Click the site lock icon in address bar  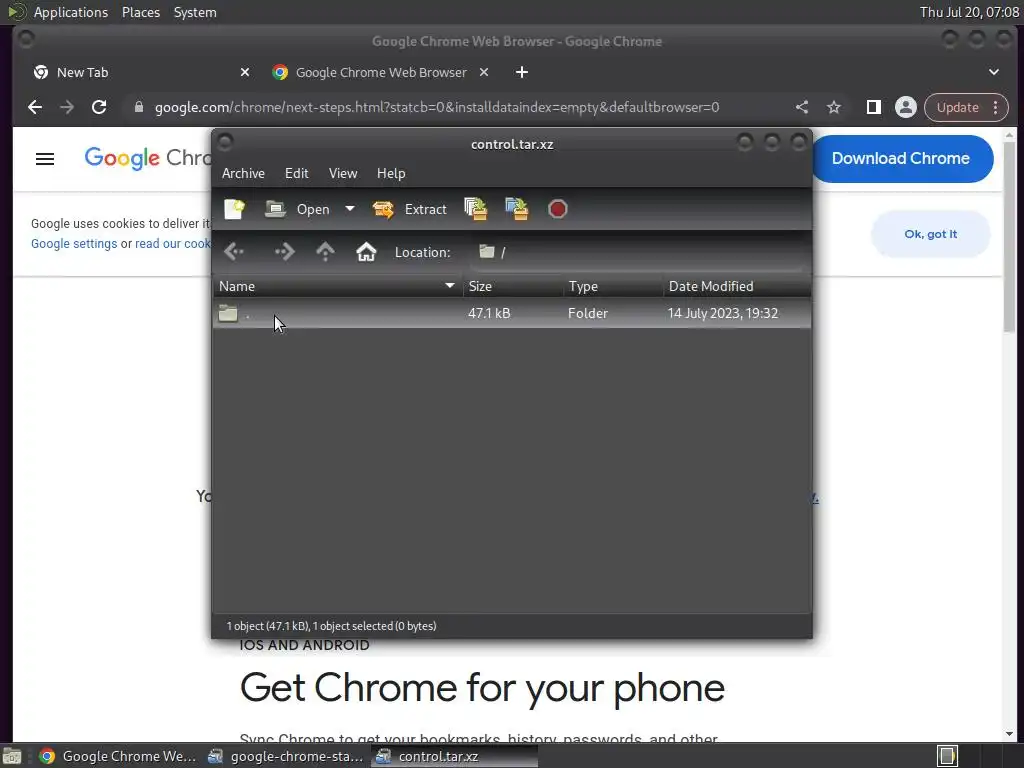138,107
